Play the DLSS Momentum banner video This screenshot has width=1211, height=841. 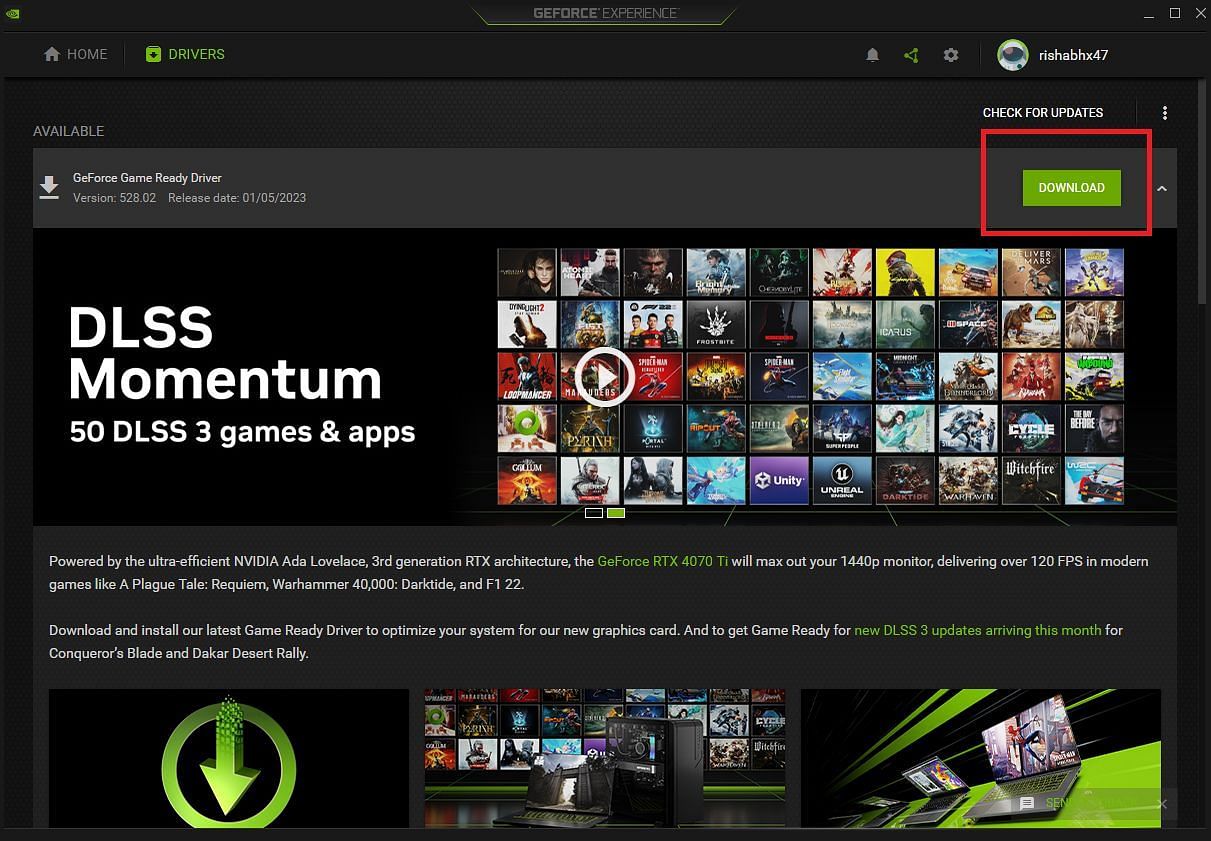(x=604, y=376)
